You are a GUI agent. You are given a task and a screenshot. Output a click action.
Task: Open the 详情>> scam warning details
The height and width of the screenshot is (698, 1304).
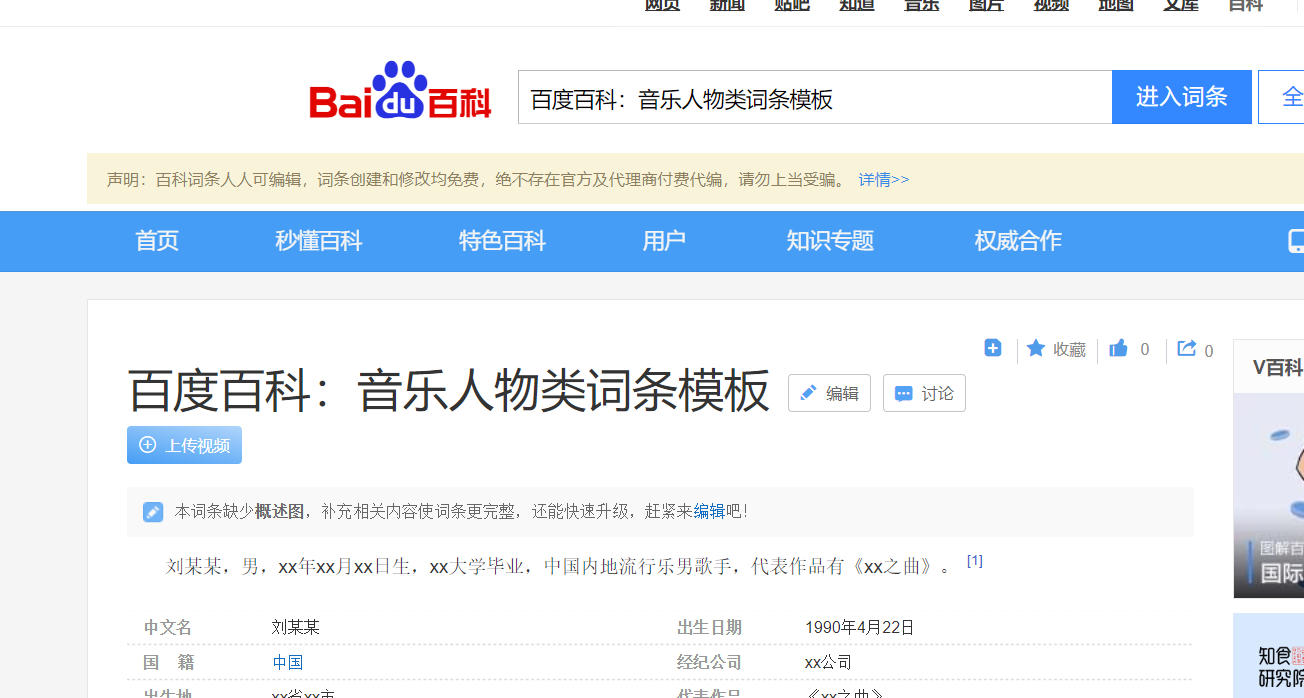coord(883,179)
